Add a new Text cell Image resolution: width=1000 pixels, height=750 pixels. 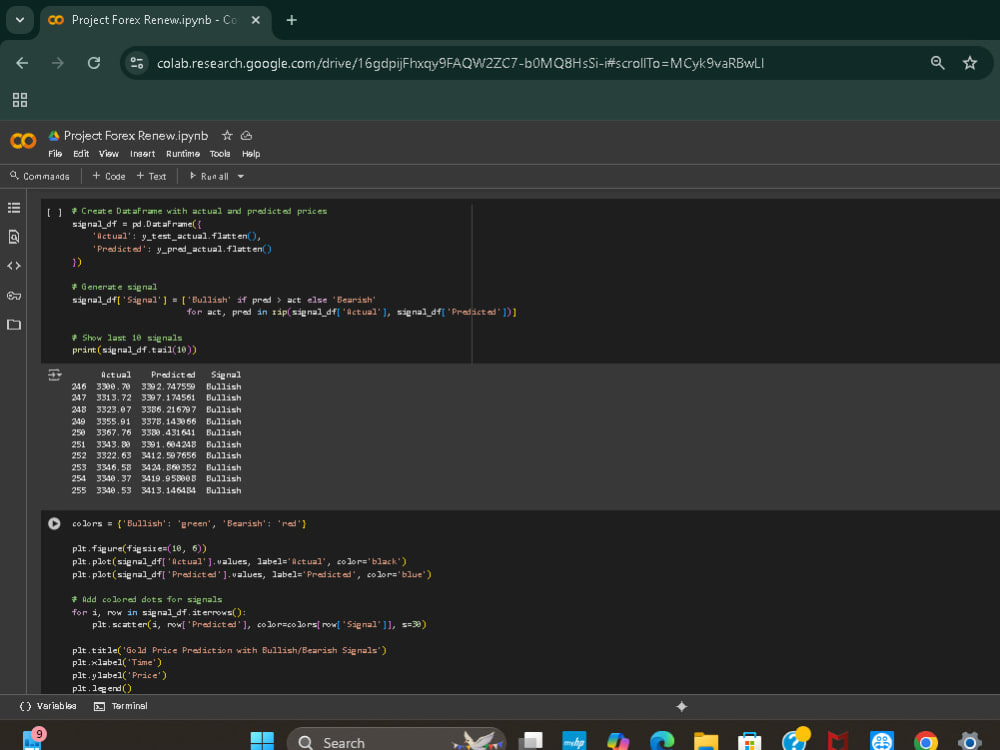coord(151,176)
